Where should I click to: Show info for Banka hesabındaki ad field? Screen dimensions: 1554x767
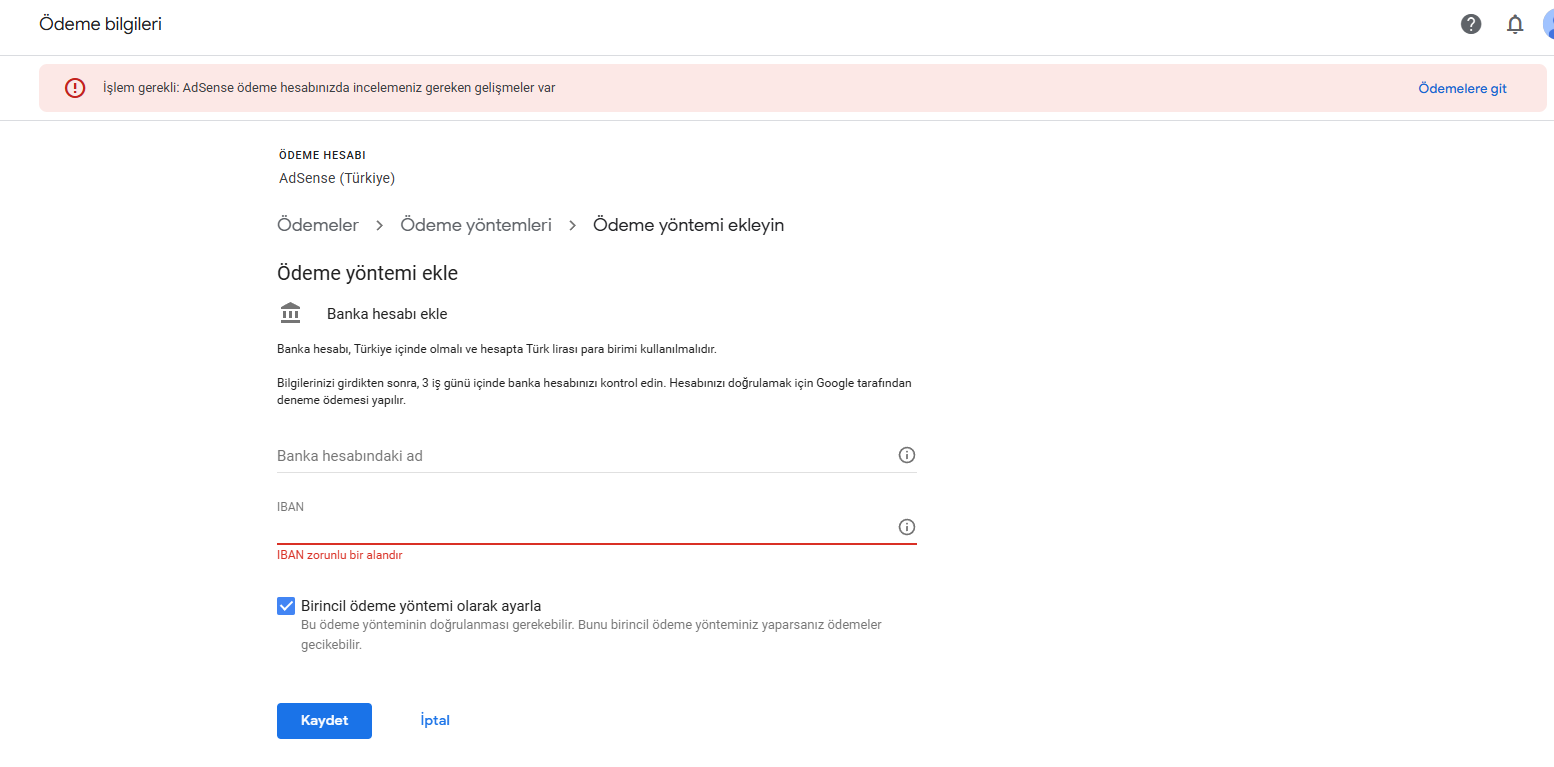(907, 455)
